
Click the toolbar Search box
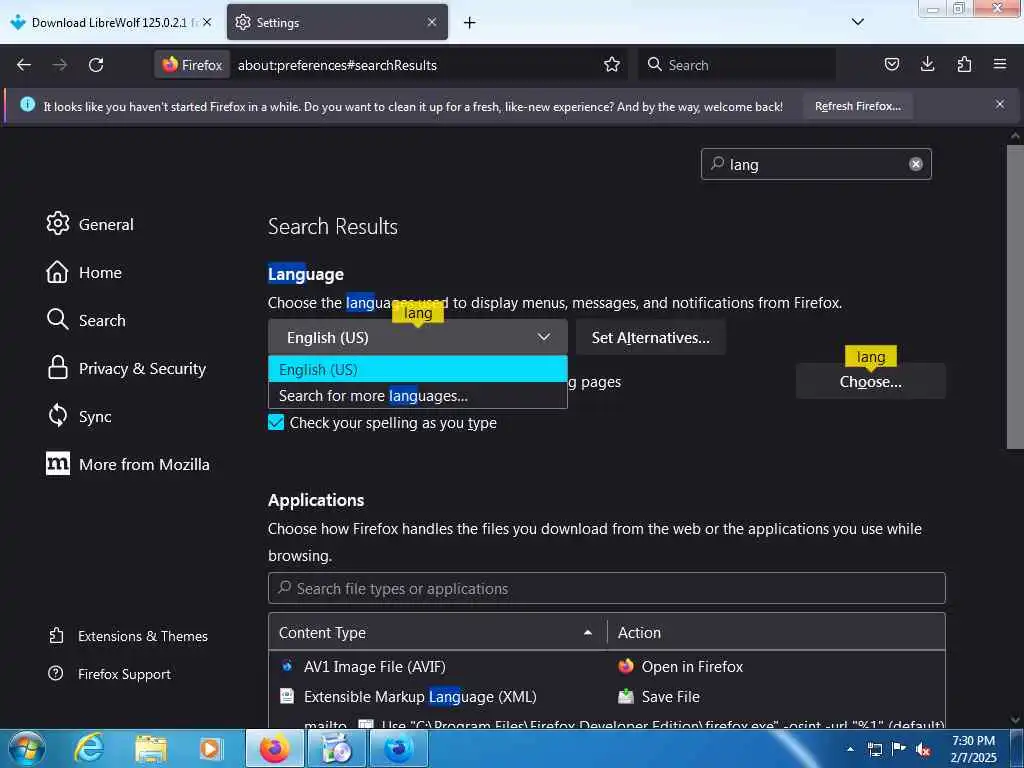tap(737, 65)
